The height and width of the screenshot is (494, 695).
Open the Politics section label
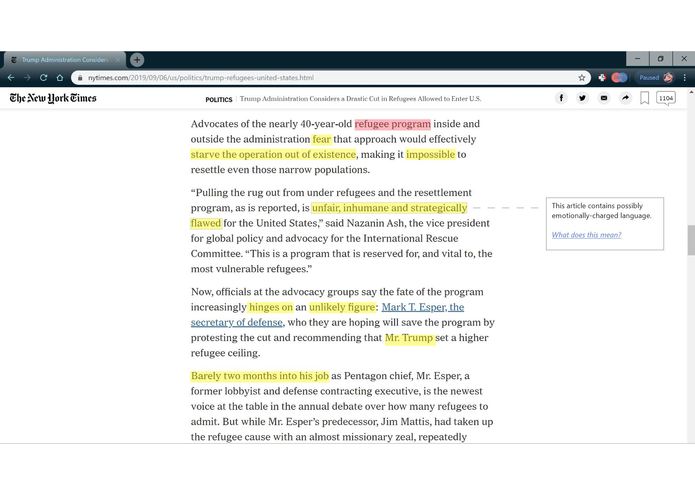click(x=219, y=99)
